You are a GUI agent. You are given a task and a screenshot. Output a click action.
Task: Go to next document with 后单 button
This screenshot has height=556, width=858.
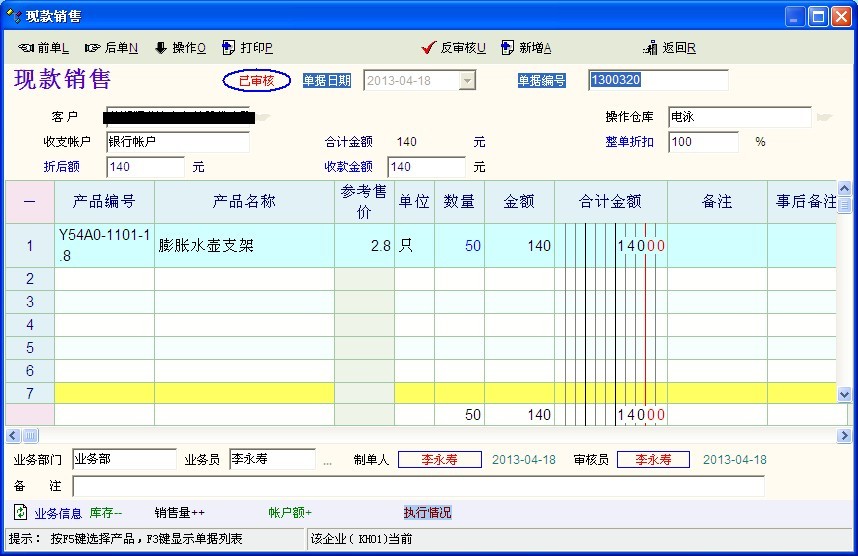pos(111,48)
